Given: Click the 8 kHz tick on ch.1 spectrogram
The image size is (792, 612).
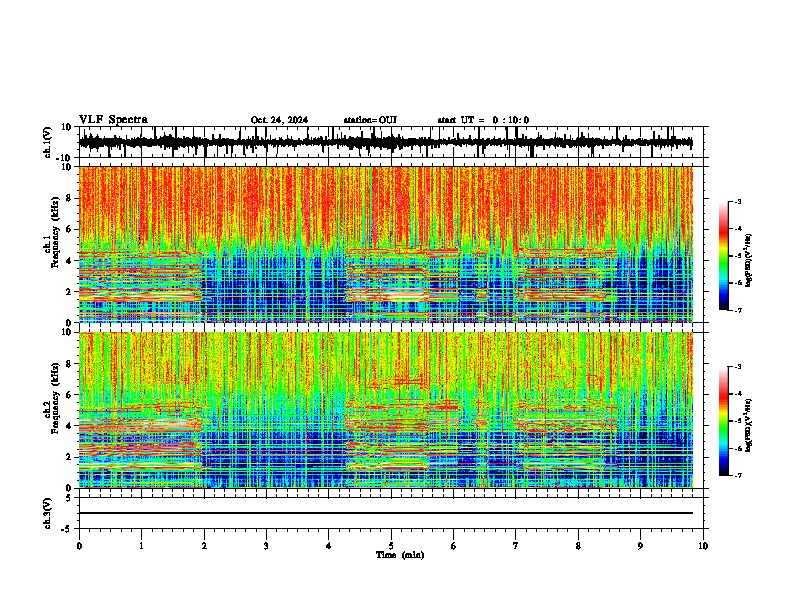Looking at the screenshot, I should click(69, 198).
